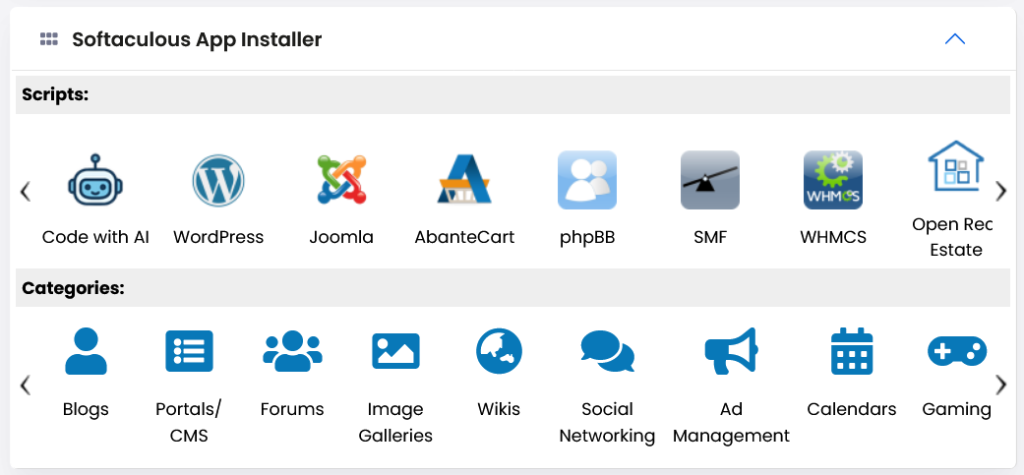
Task: Select the Wikis globe icon
Action: click(499, 351)
